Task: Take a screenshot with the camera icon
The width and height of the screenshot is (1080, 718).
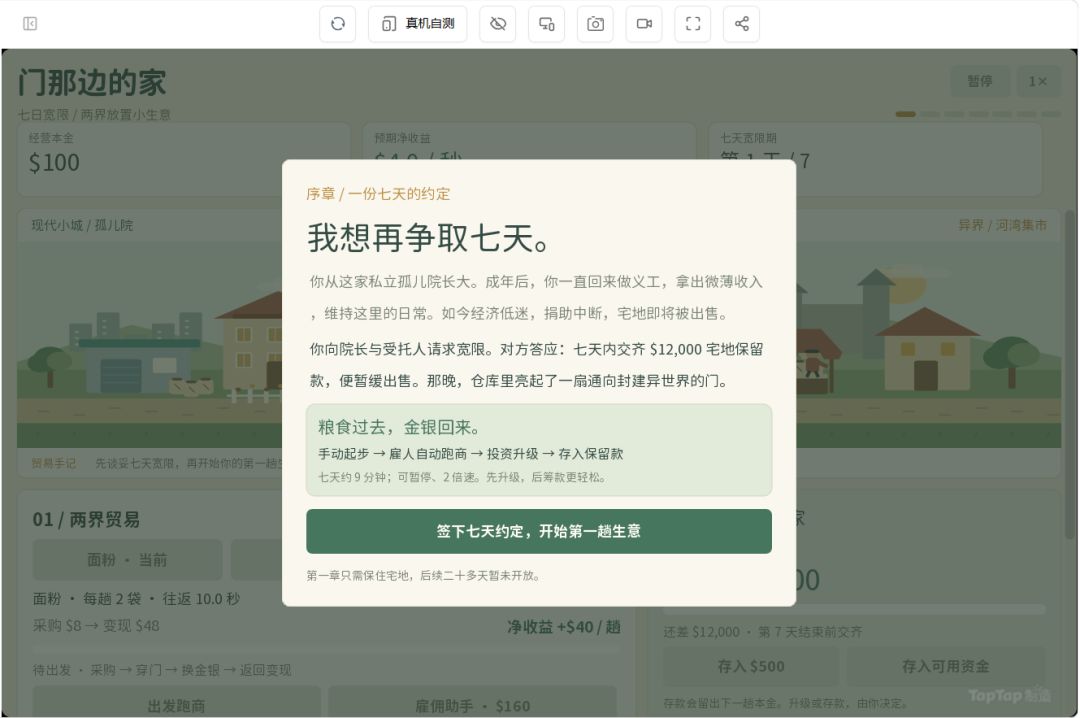Action: (x=595, y=24)
